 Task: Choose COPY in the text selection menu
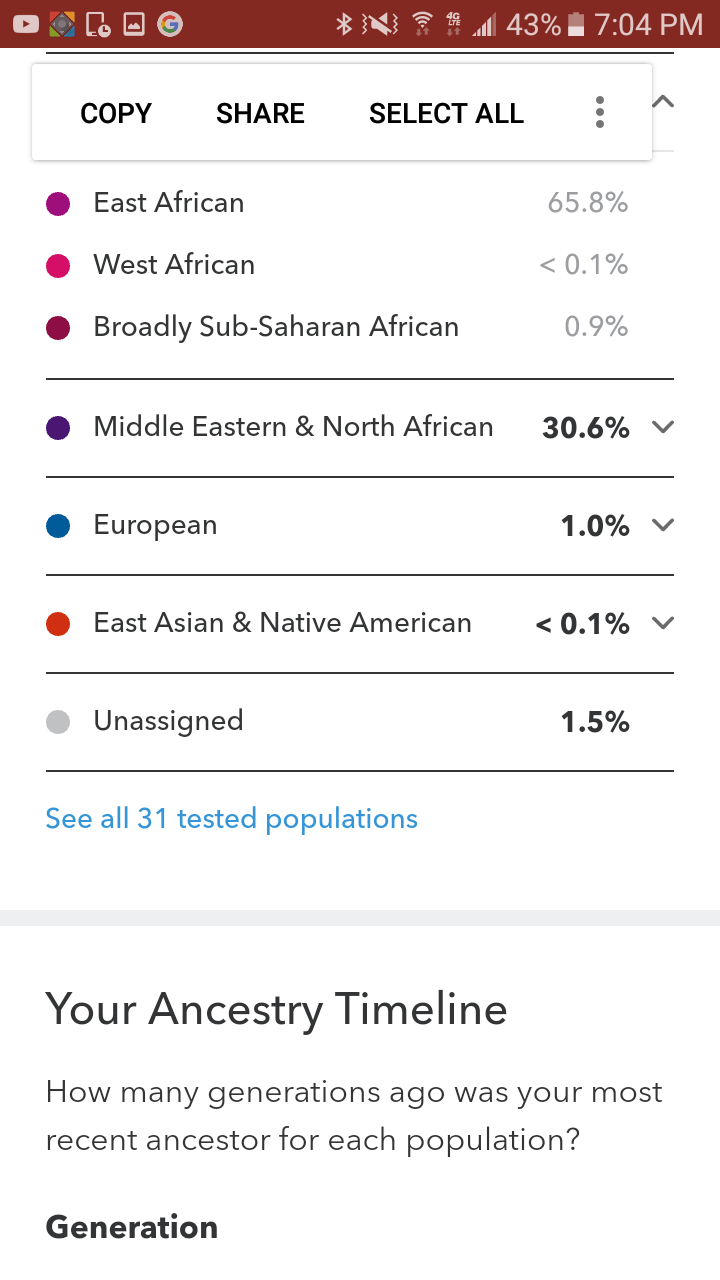pos(116,113)
